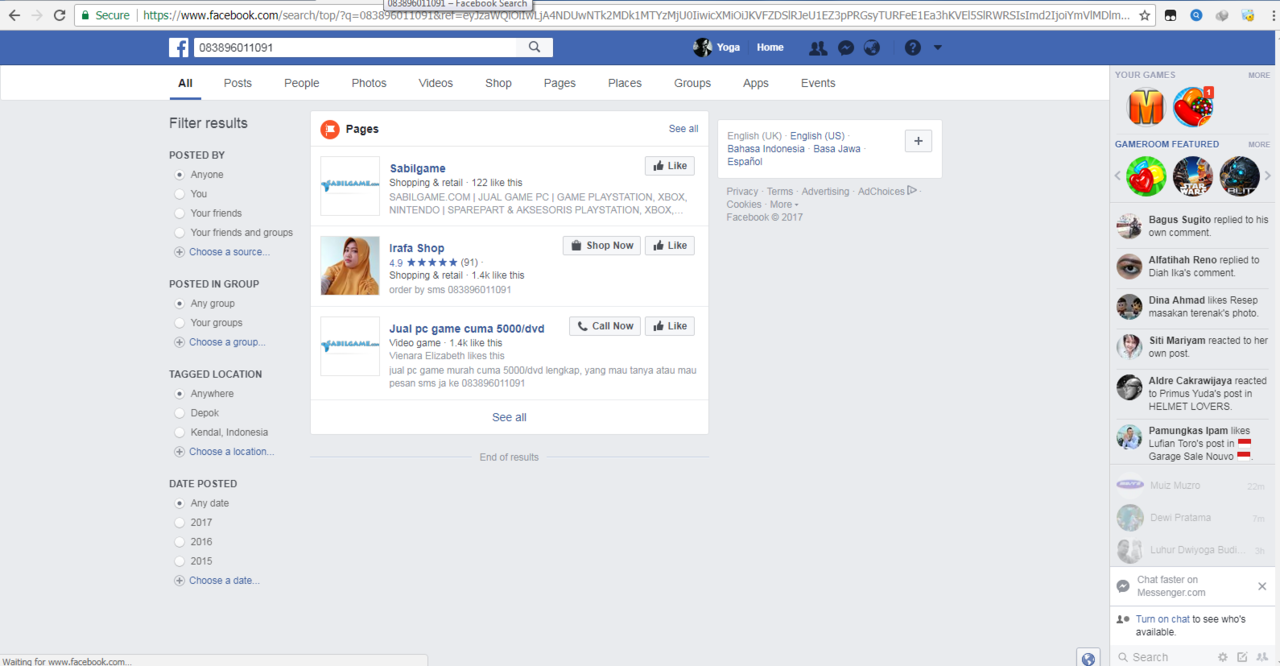Open the Irafa Shop page link
The image size is (1280, 666).
tap(417, 248)
